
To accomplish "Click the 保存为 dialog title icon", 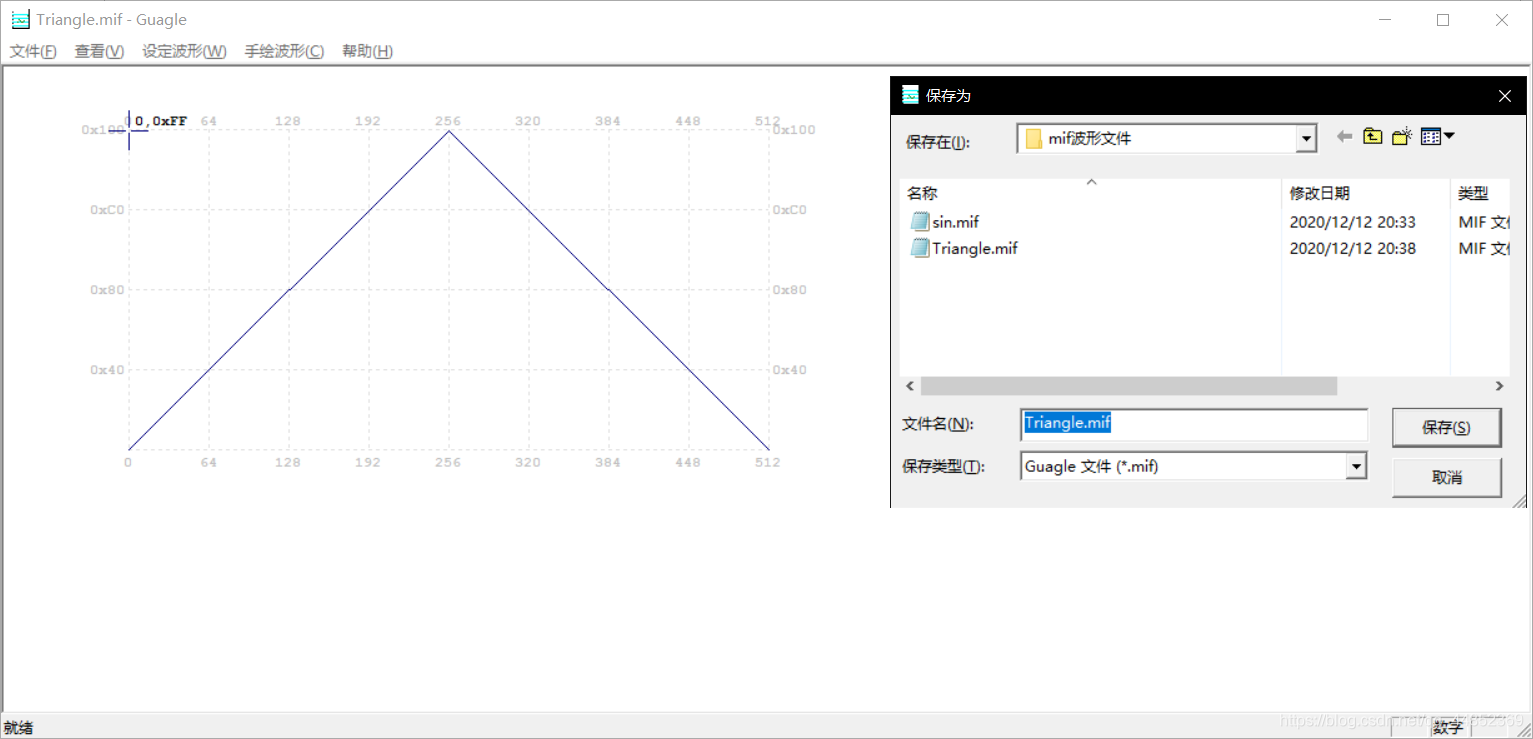I will pos(910,95).
